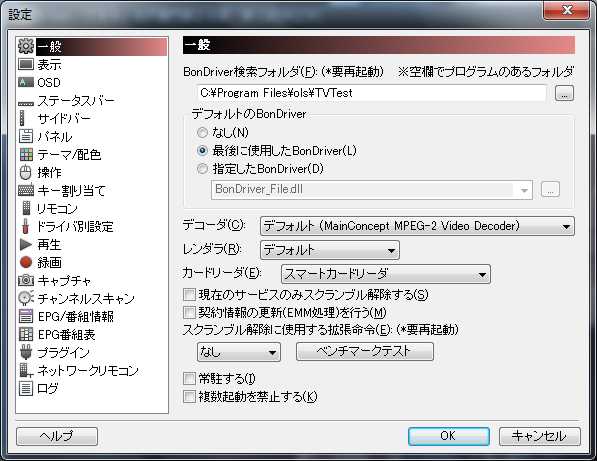This screenshot has height=461, width=597.
Task: Click the EPG/番組情報 icon
Action: pos(26,316)
